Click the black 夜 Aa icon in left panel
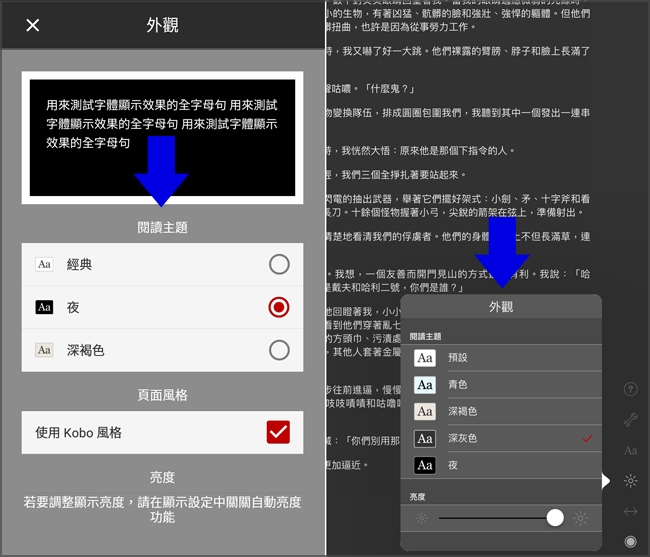 coord(44,307)
